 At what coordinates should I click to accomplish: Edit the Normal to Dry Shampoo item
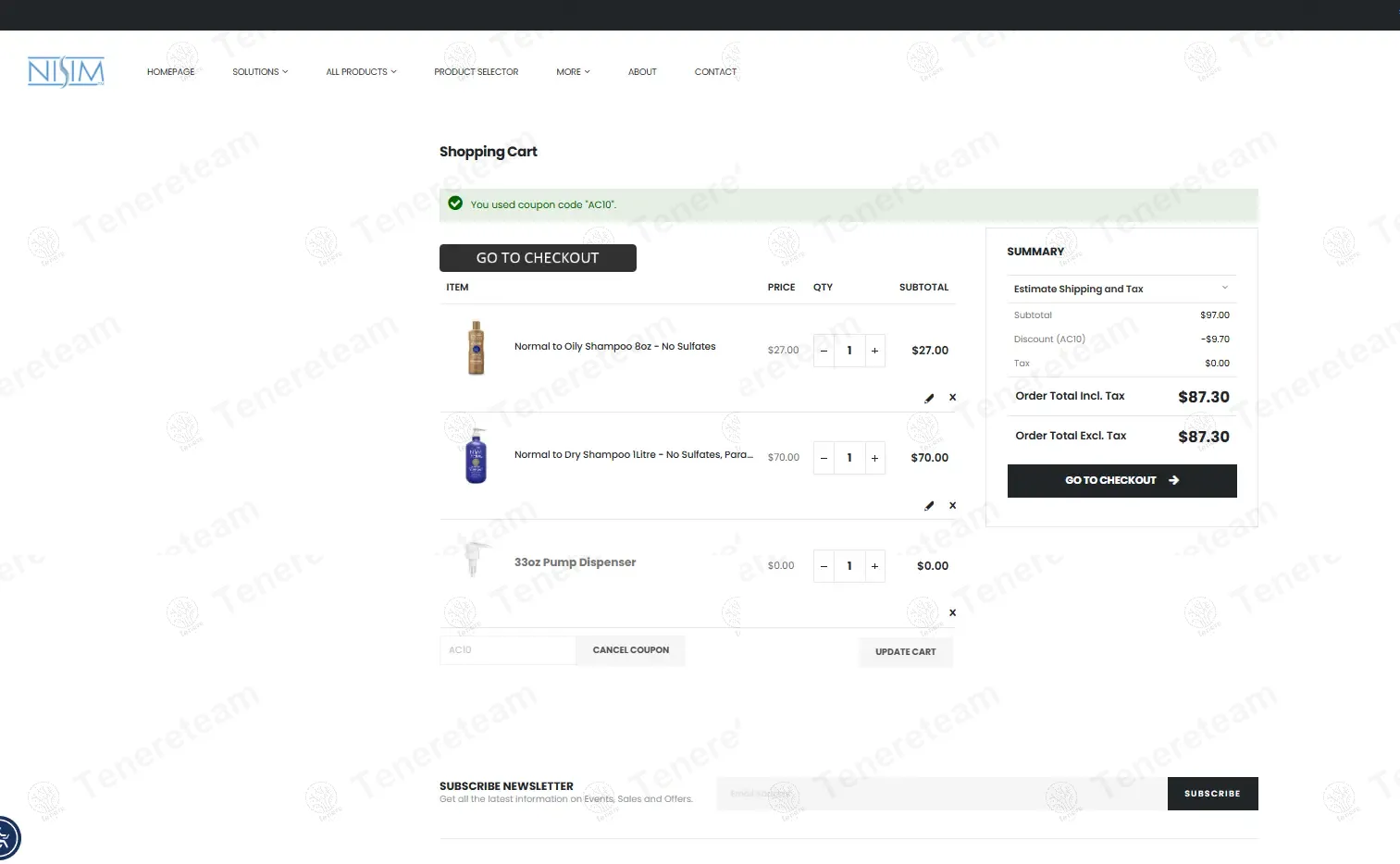[x=929, y=506]
